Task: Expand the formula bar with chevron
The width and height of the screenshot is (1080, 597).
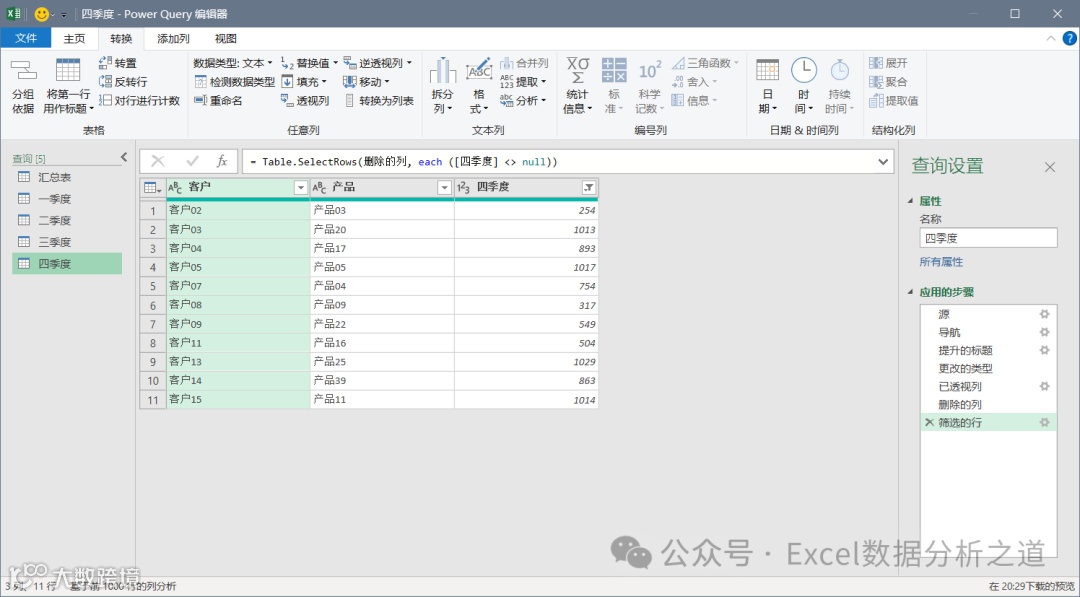Action: click(883, 162)
